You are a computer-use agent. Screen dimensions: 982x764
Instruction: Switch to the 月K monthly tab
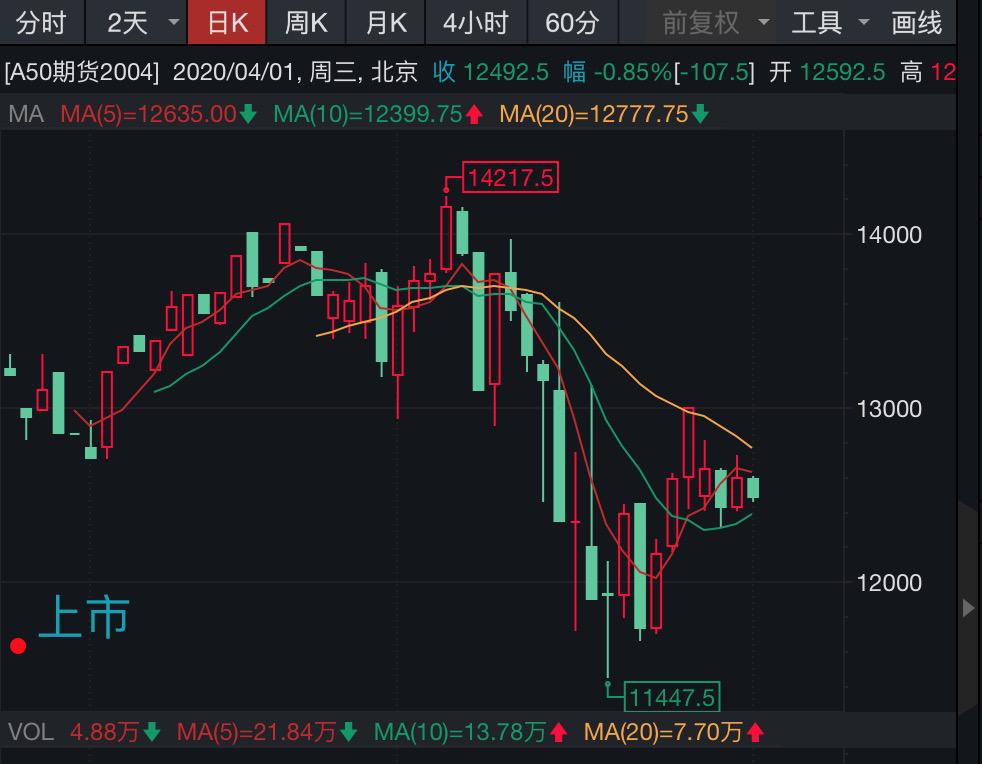click(386, 23)
